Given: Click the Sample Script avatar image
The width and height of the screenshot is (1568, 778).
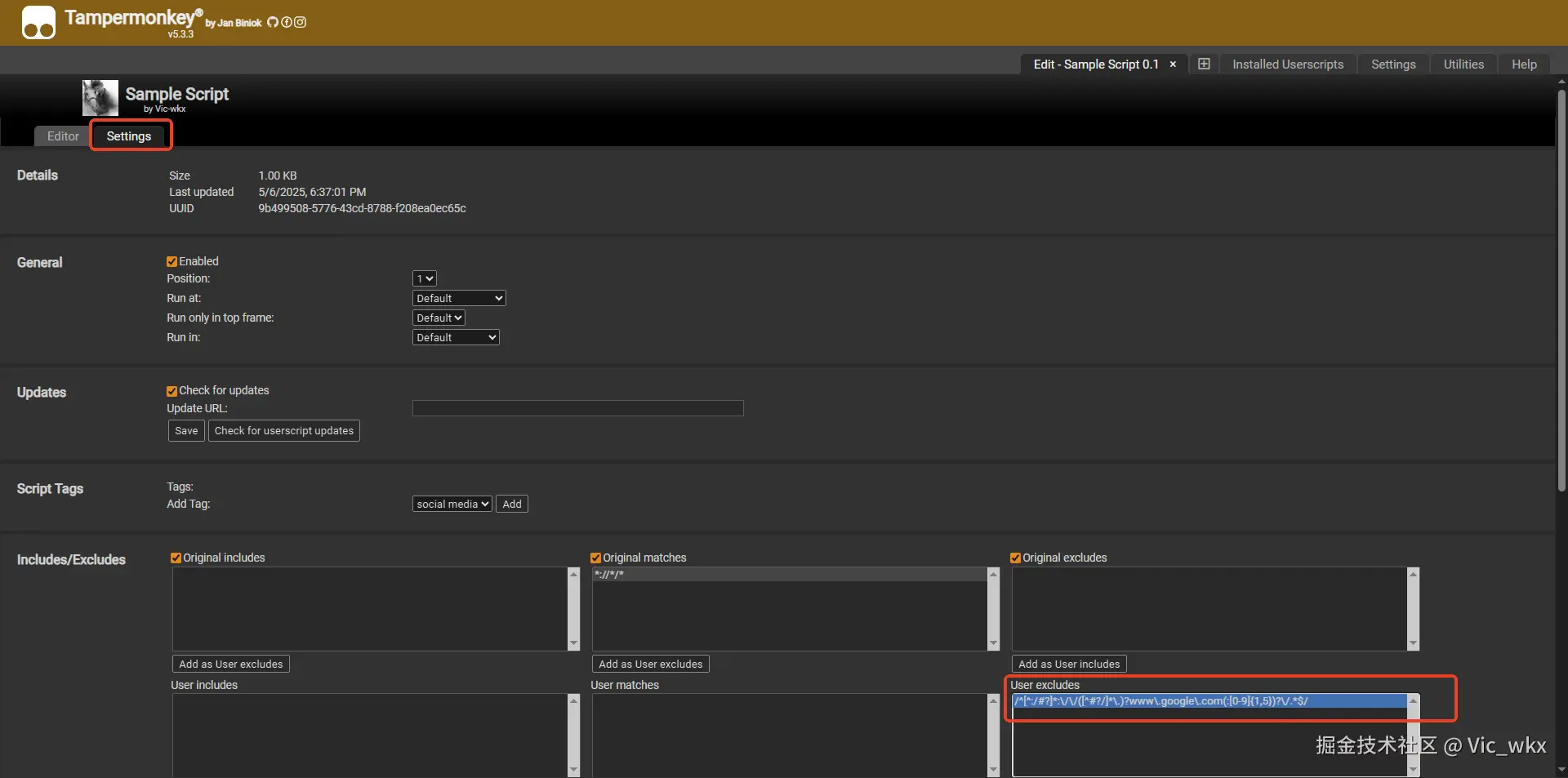Looking at the screenshot, I should pyautogui.click(x=99, y=97).
